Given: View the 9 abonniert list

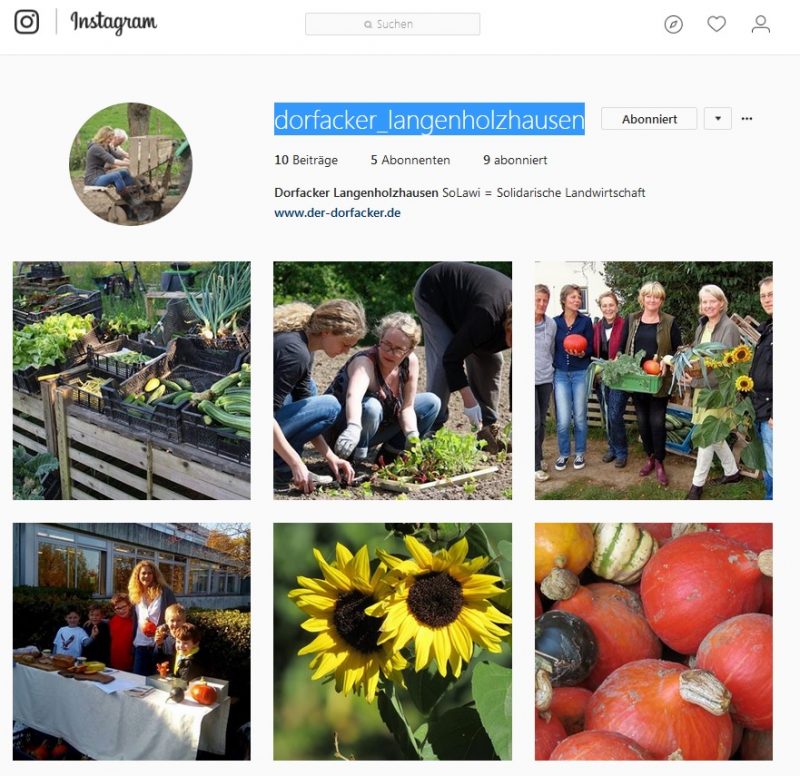Looking at the screenshot, I should tap(515, 160).
